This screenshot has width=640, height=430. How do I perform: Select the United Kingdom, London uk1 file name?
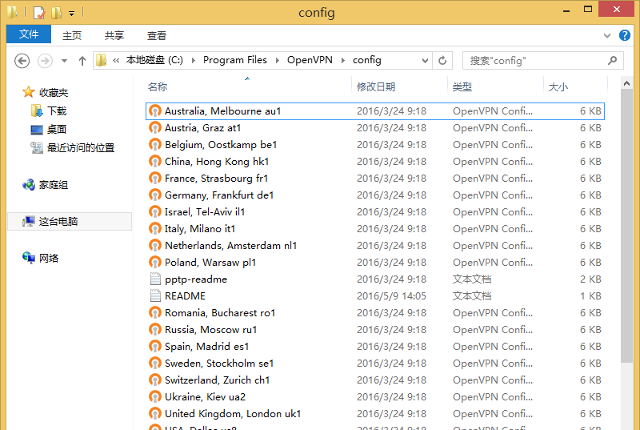233,413
